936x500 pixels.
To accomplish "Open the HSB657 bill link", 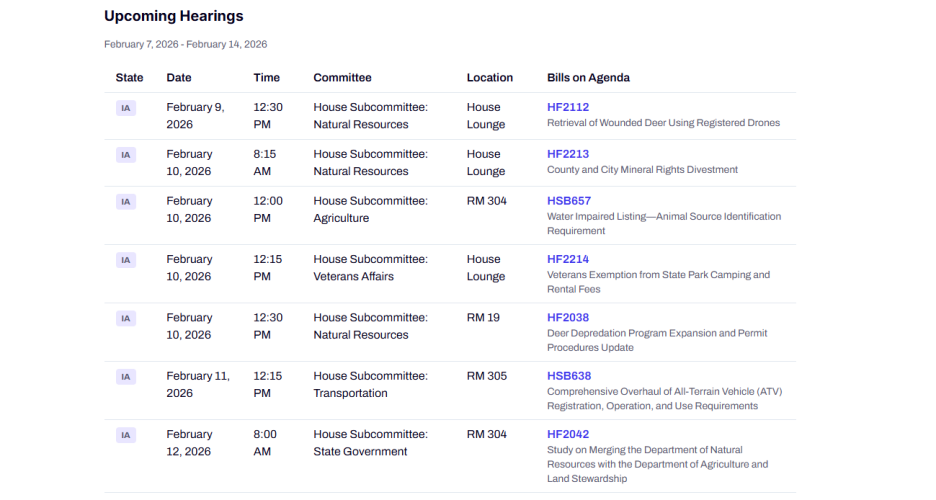I will click(x=568, y=201).
